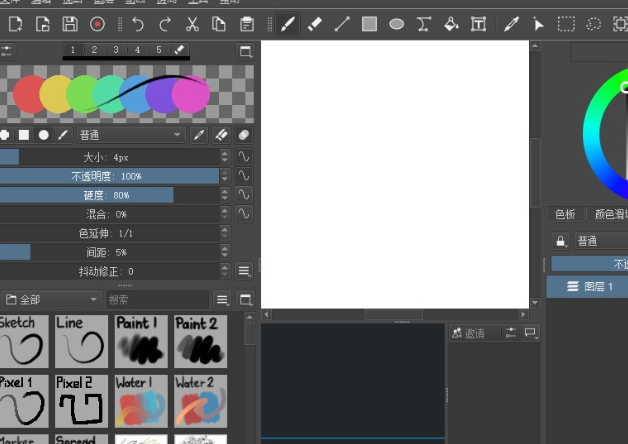The height and width of the screenshot is (444, 628).
Task: Start recording with red record icon
Action: 97,24
